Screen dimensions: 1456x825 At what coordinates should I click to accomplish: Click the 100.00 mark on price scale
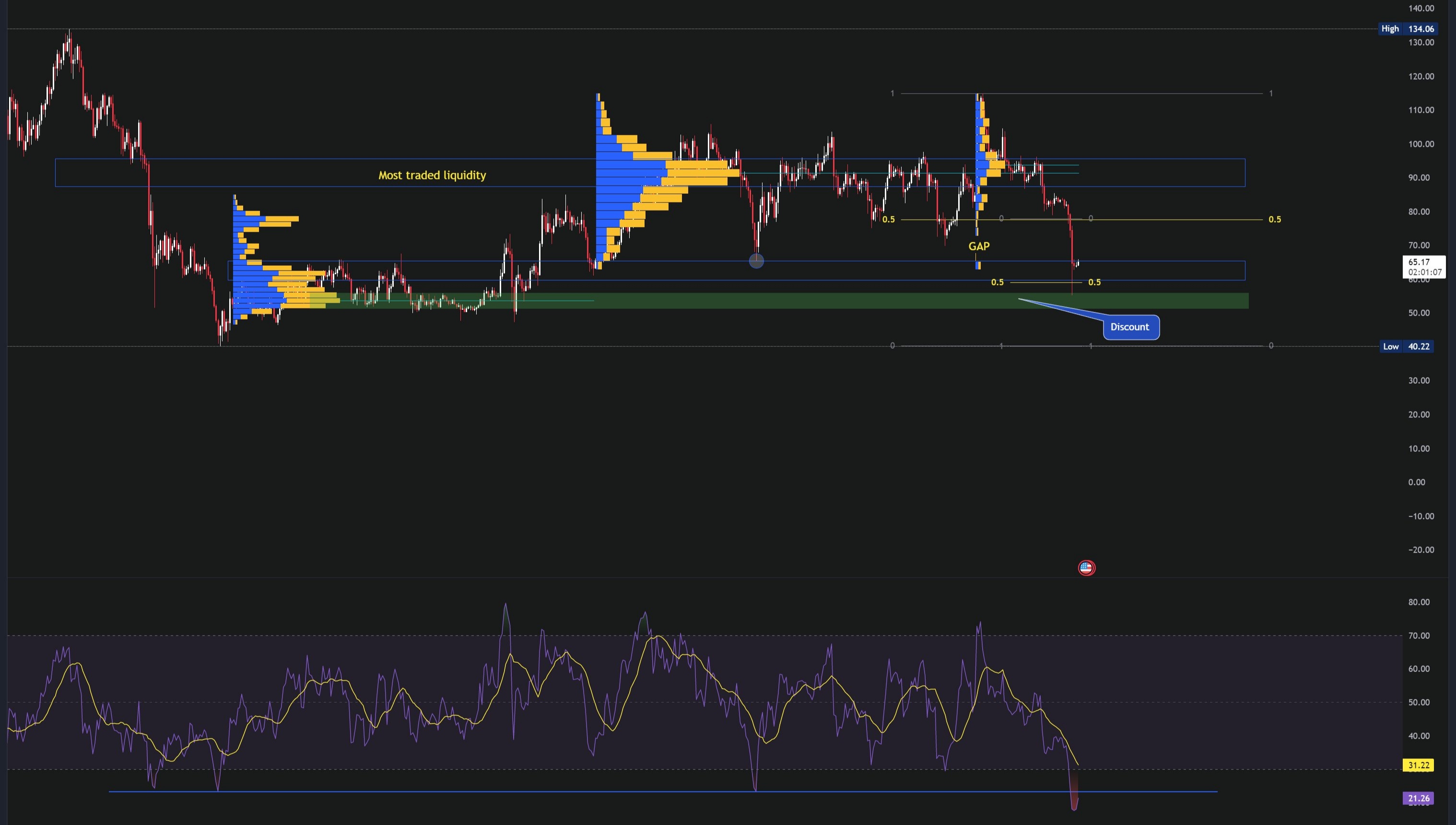click(x=1421, y=144)
